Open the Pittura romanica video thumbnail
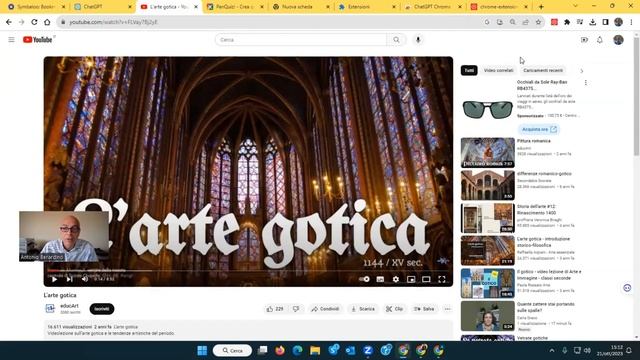 coord(488,153)
